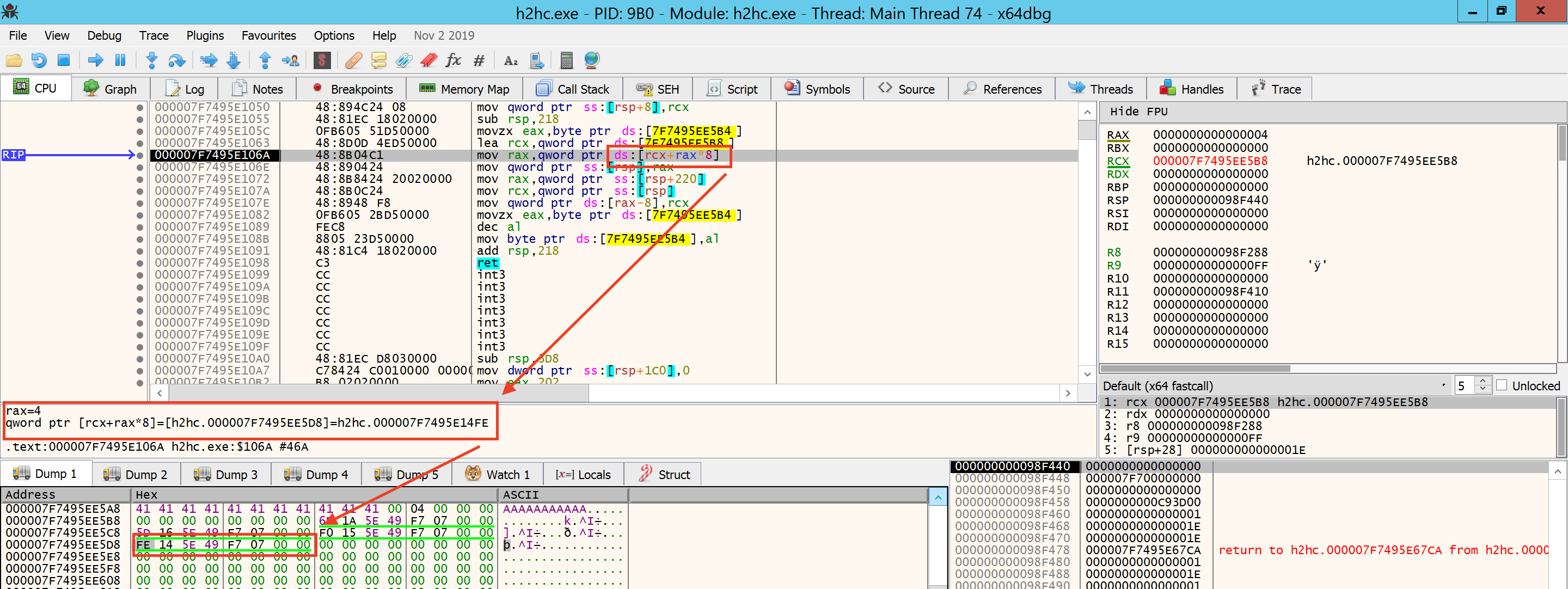The image size is (1568, 589).
Task: Toggle breakpoint bullet at address 000007F7495E1050
Action: point(139,108)
